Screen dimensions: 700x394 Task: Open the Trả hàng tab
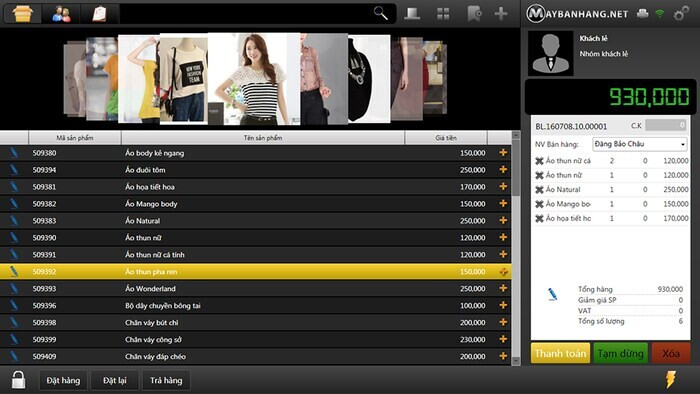(x=166, y=380)
